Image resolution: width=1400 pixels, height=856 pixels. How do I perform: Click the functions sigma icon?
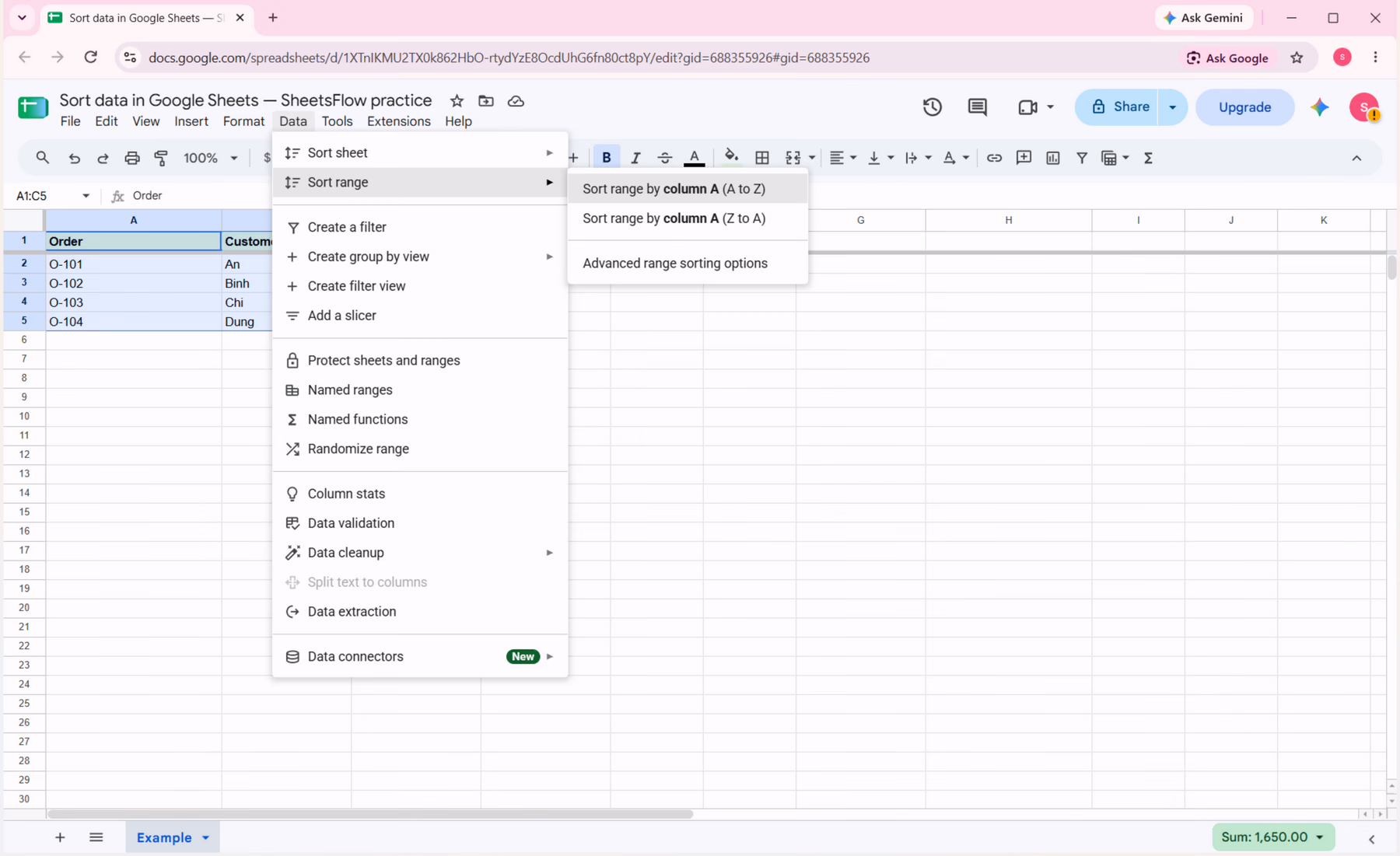coord(1148,158)
